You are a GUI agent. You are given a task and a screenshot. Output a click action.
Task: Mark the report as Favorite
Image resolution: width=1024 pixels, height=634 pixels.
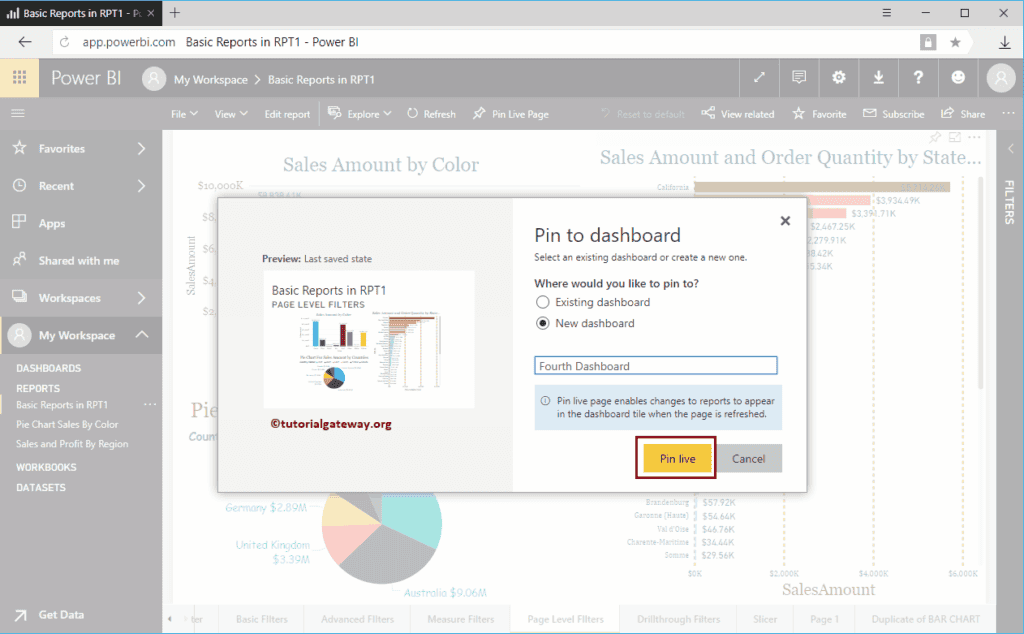819,113
